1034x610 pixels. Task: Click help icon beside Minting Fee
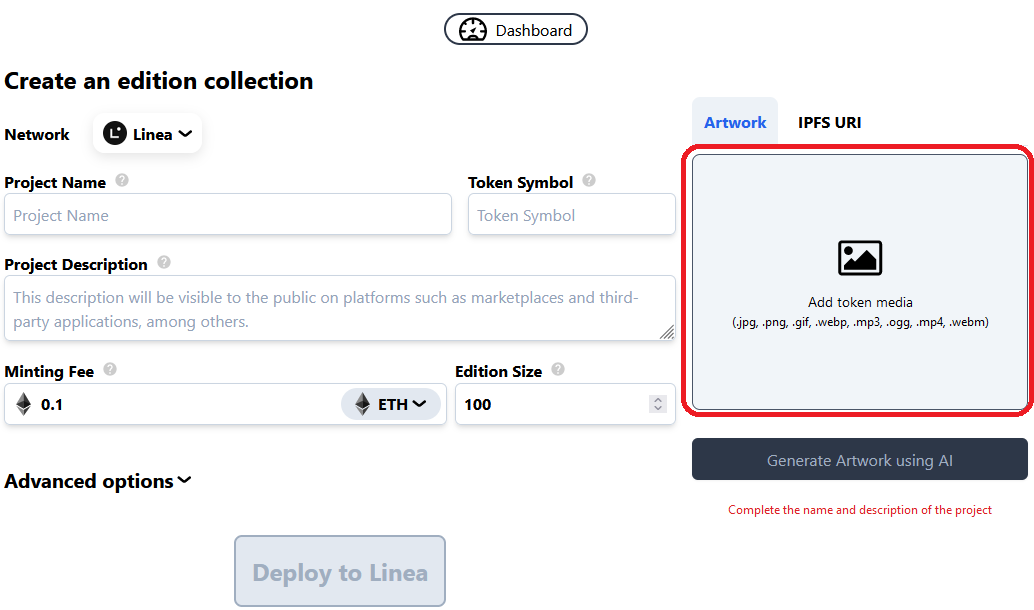(110, 370)
